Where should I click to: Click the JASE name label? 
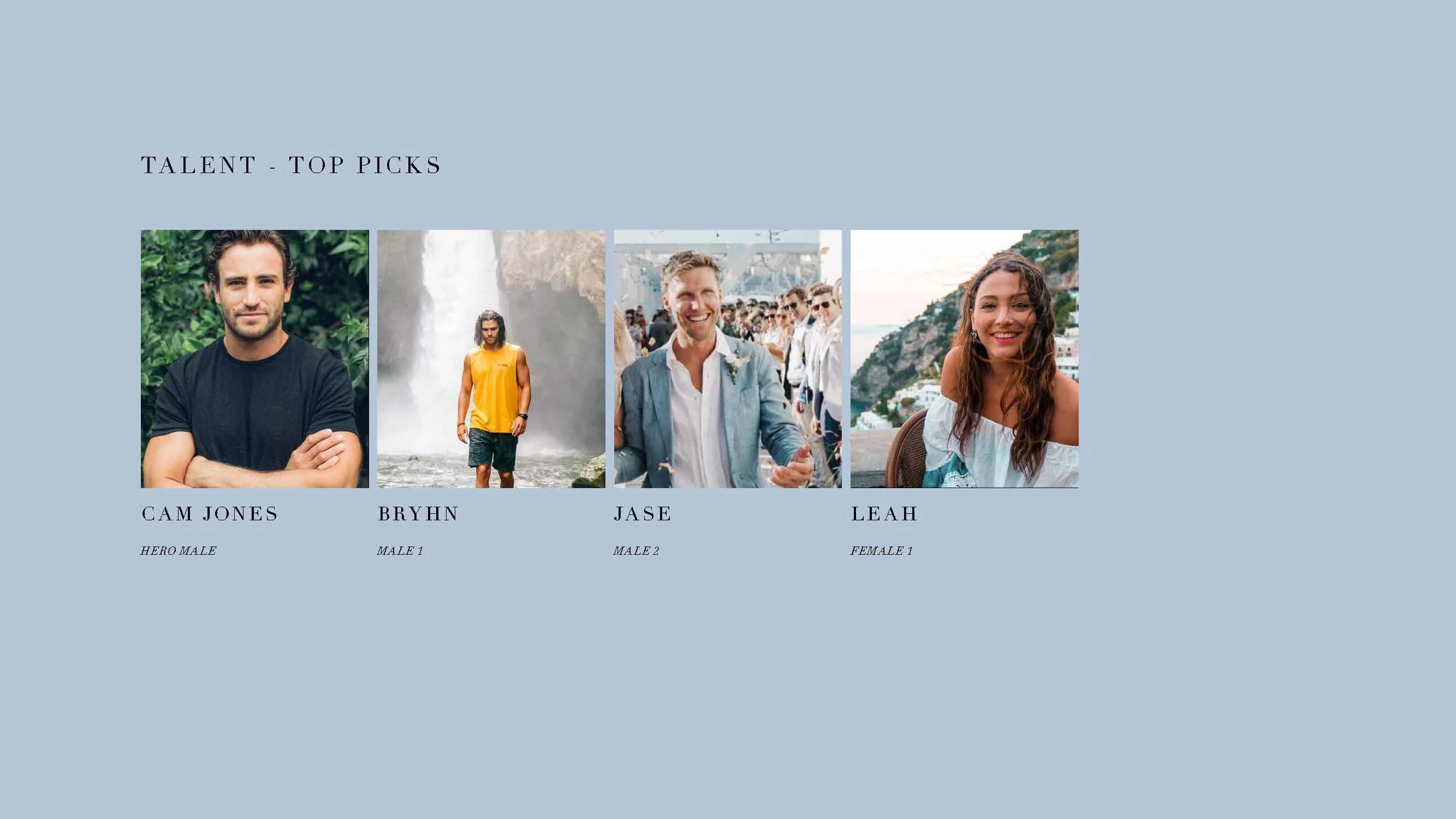point(642,514)
